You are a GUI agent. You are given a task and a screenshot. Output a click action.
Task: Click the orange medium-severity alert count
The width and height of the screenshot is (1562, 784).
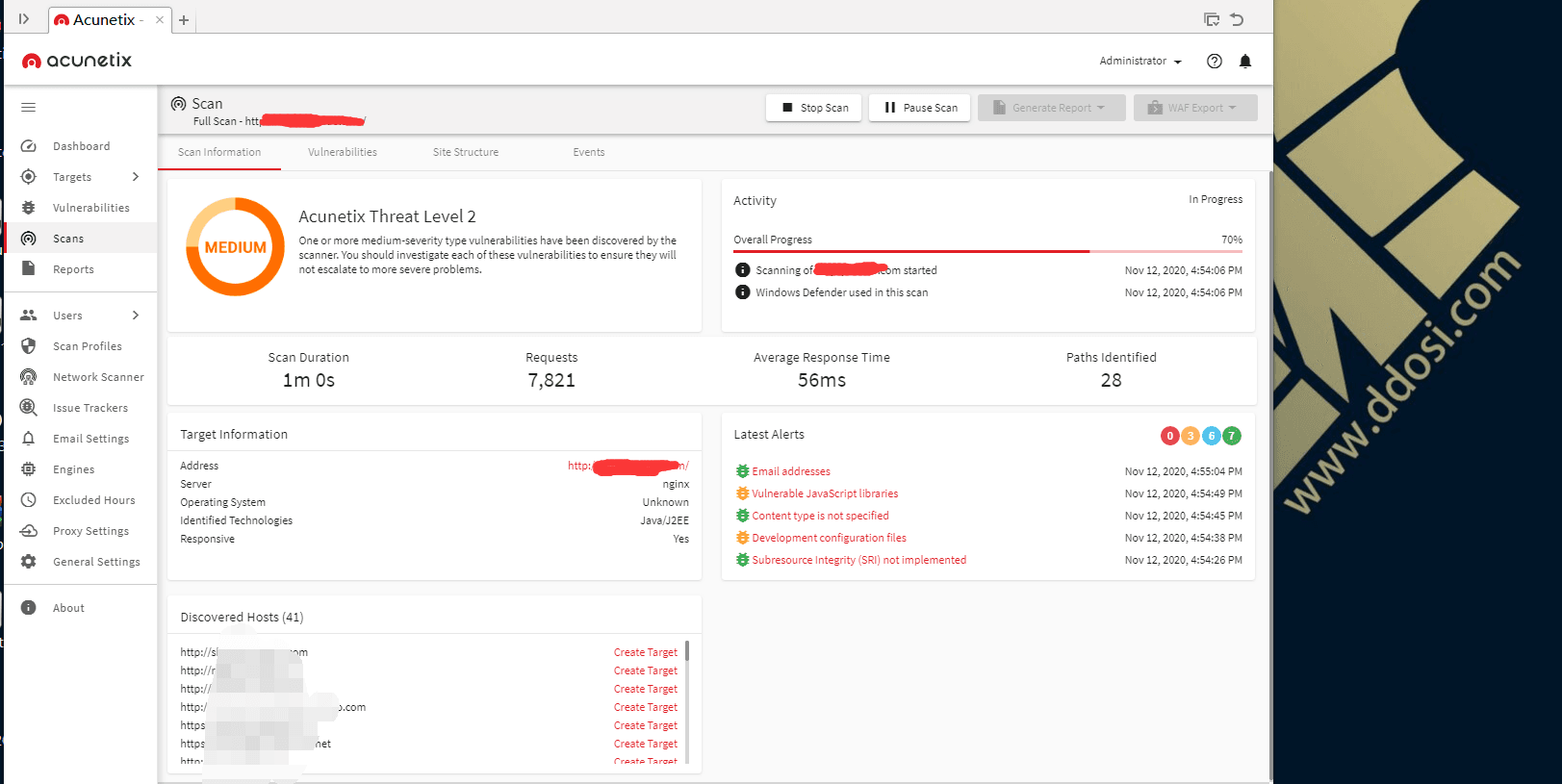1191,436
